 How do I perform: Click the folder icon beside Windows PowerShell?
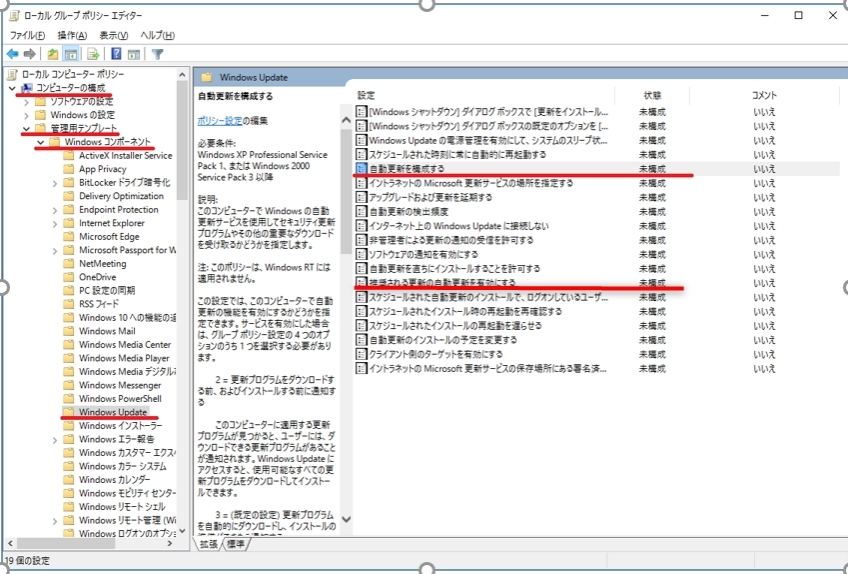(69, 399)
